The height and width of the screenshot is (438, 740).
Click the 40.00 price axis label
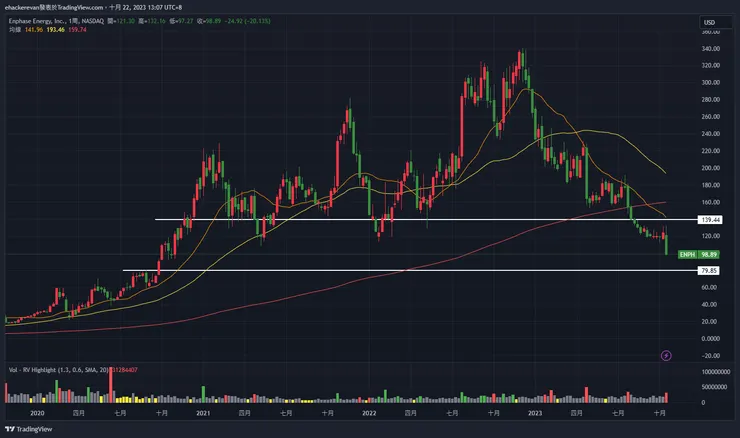(x=709, y=304)
